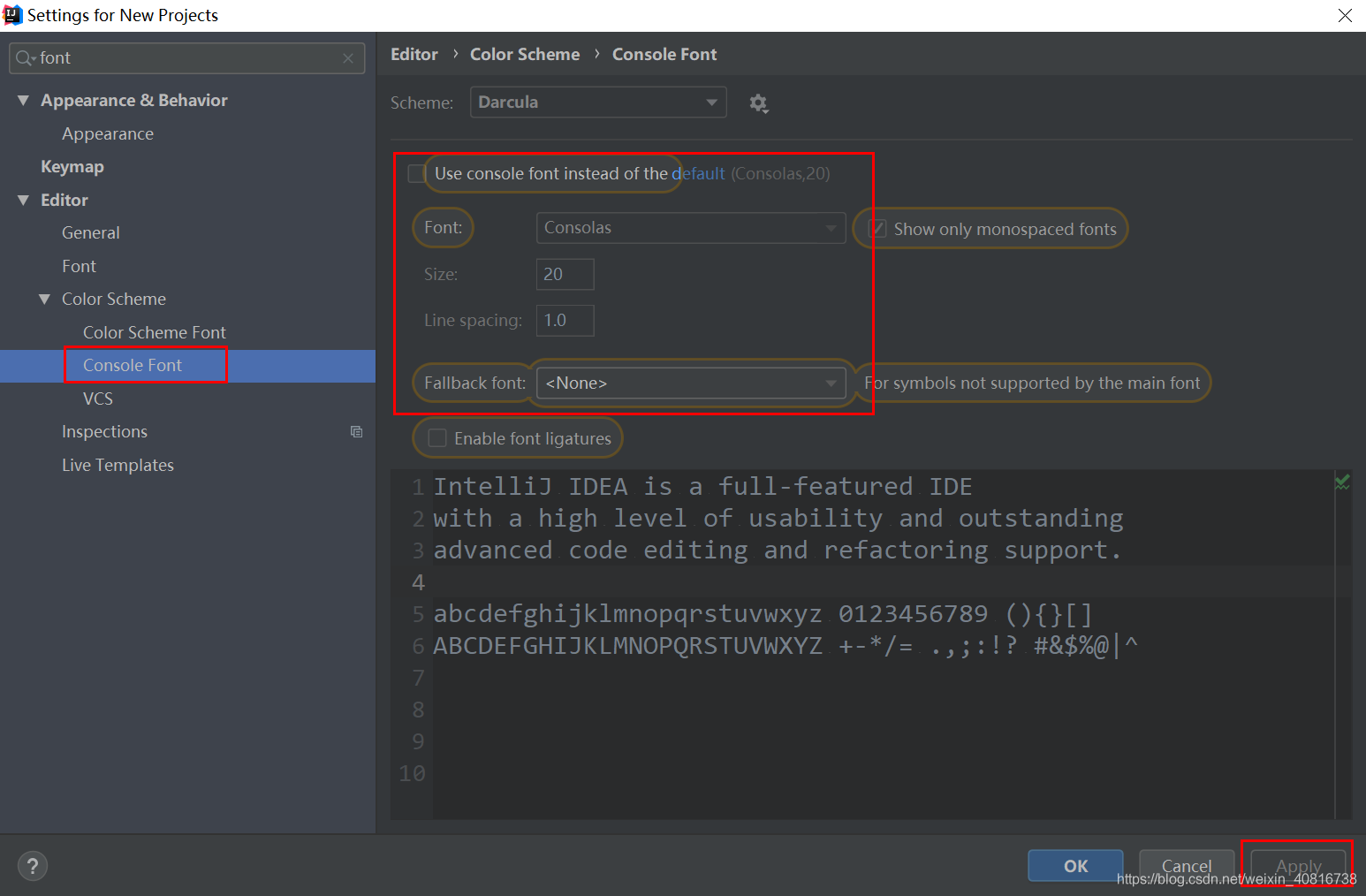Select Color Scheme Font item

pos(155,333)
